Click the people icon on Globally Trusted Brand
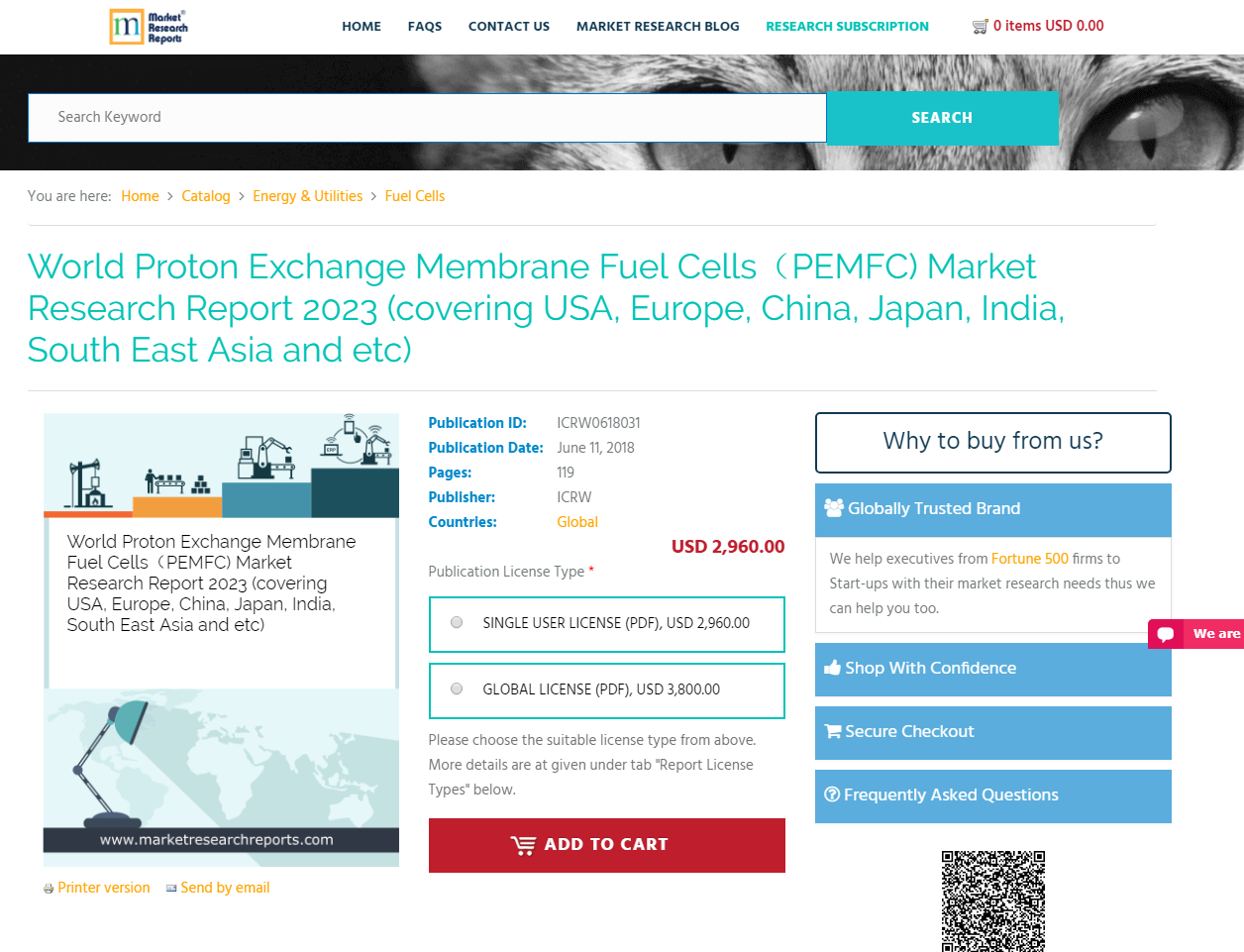This screenshot has height=952, width=1244. (x=834, y=508)
